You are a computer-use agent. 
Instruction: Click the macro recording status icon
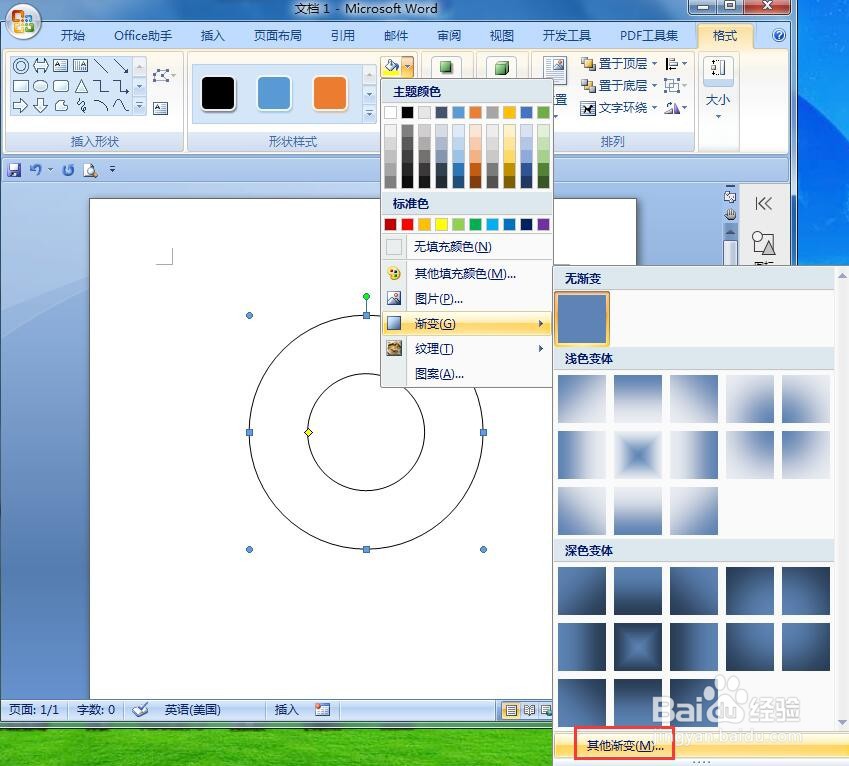click(323, 710)
